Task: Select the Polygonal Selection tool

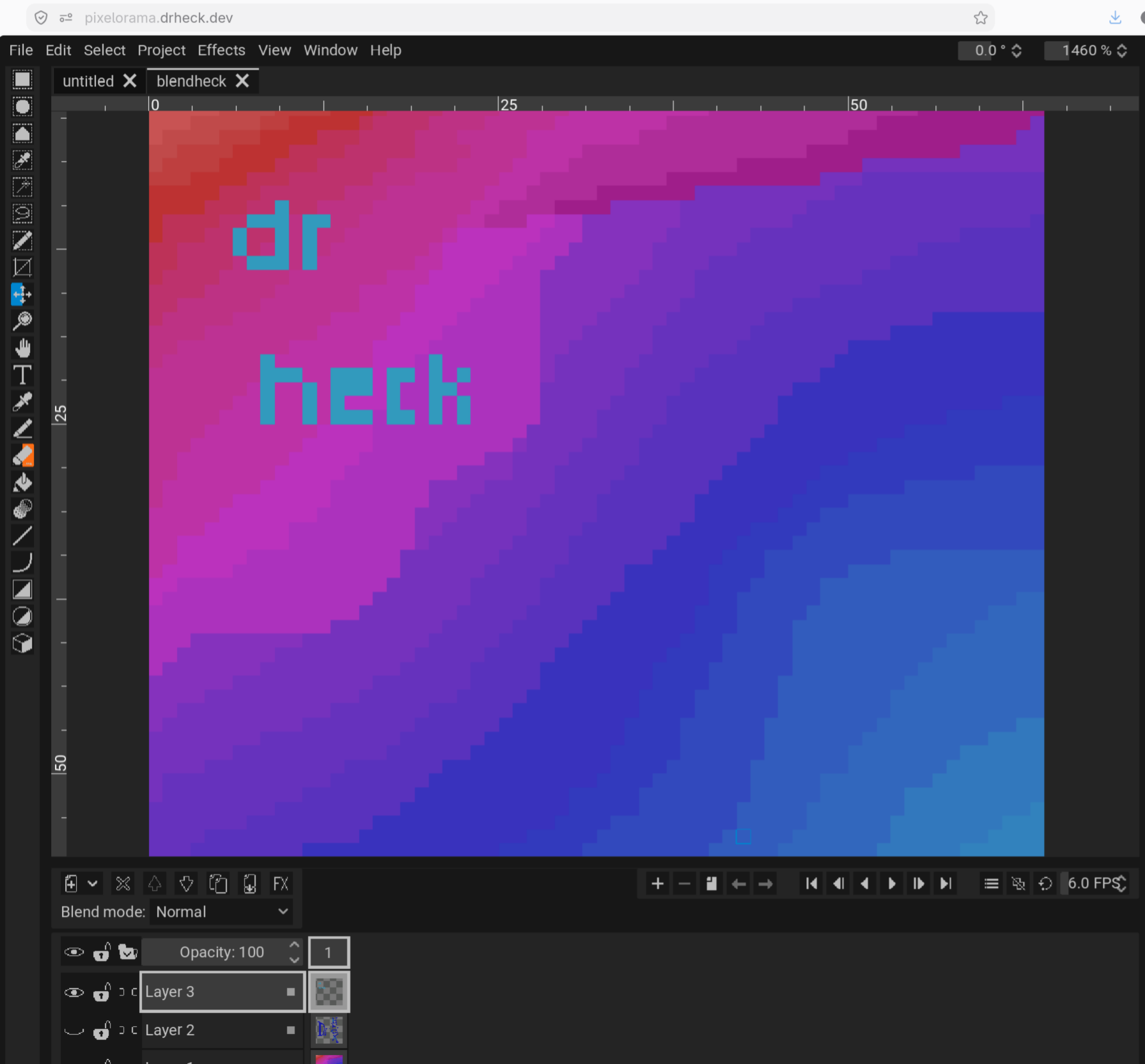Action: pos(22,133)
